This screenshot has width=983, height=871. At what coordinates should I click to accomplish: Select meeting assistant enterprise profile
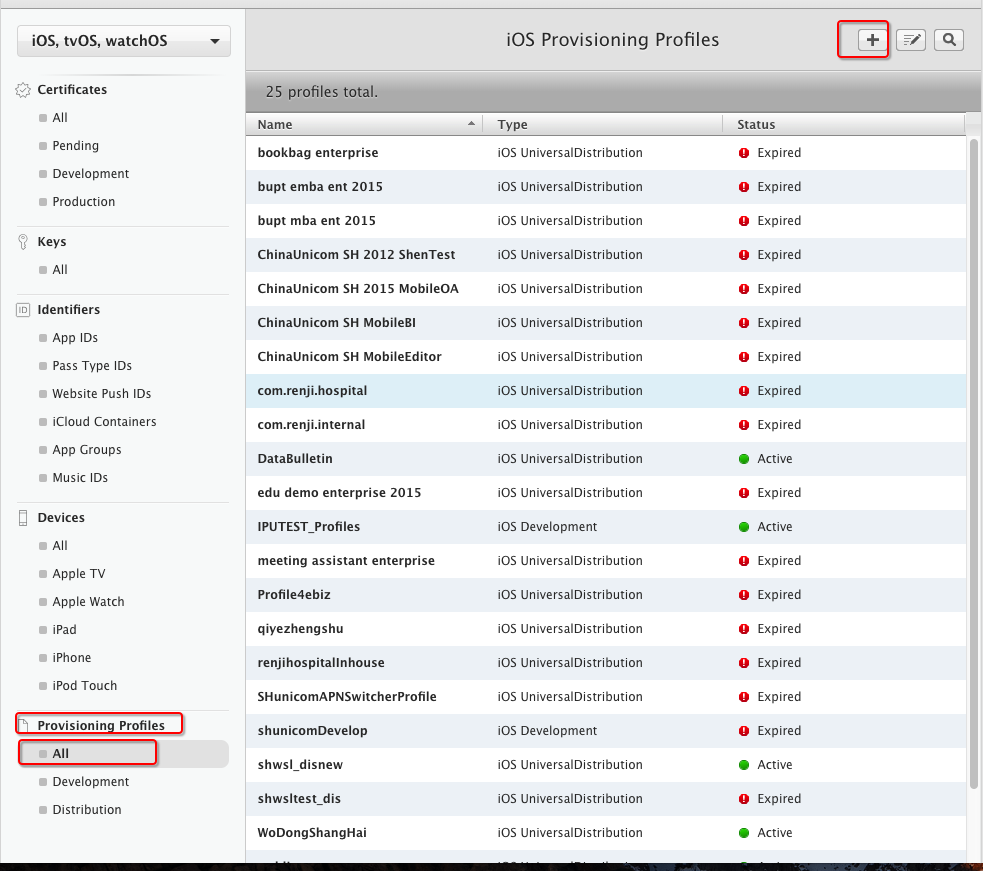606,561
